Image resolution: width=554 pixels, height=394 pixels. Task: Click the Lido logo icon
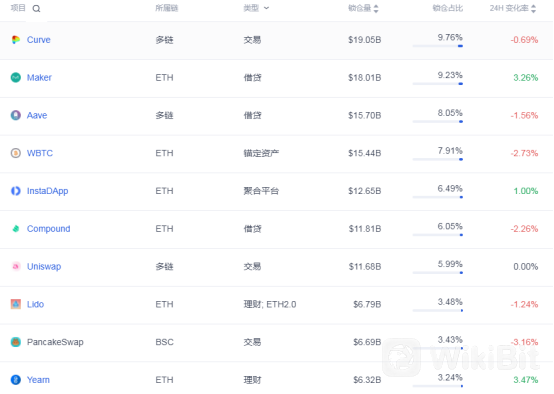[x=16, y=304]
